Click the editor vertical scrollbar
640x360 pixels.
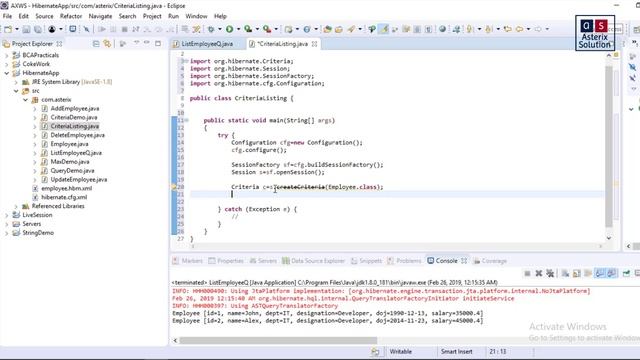(x=609, y=146)
